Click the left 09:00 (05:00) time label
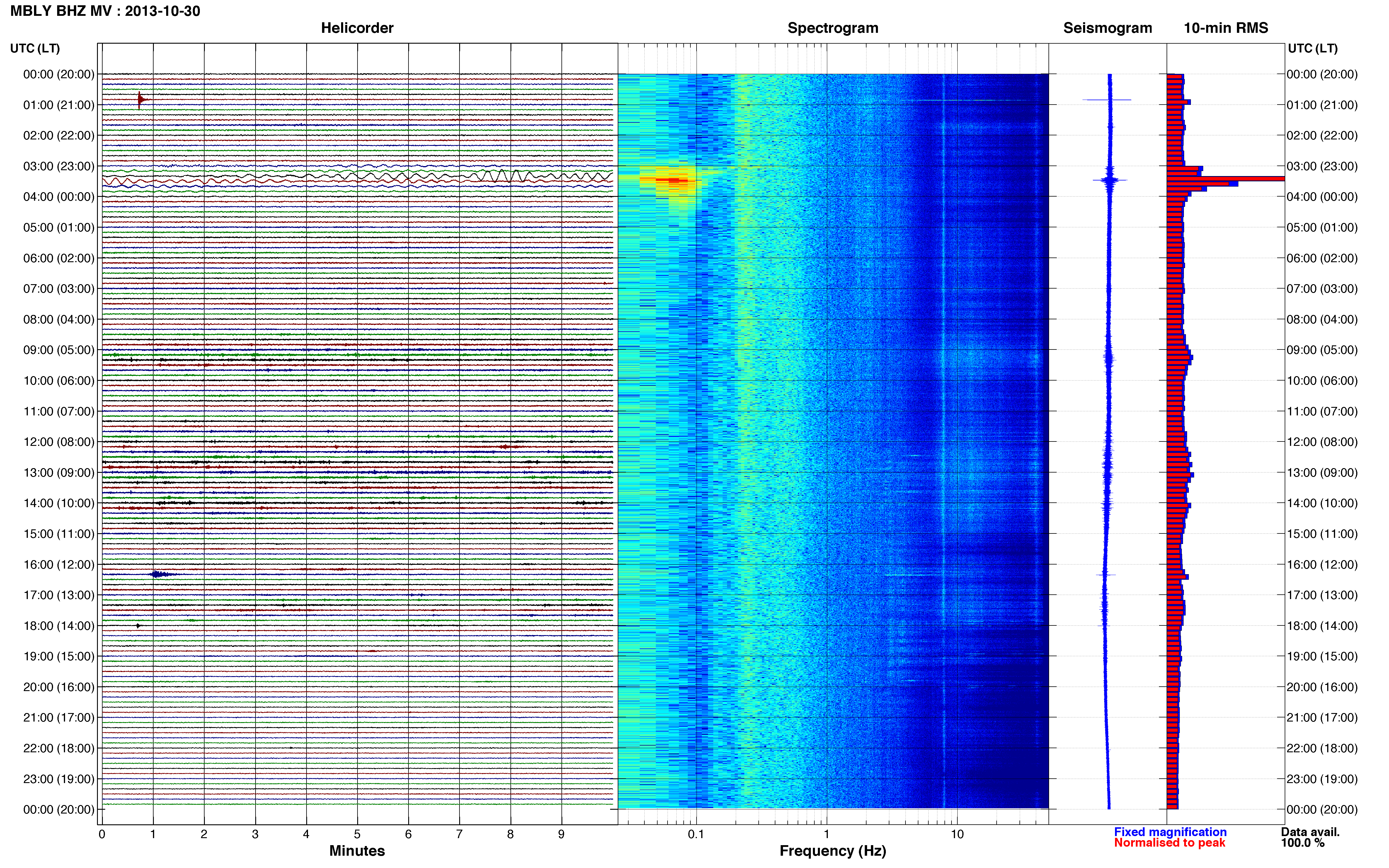 [x=59, y=350]
